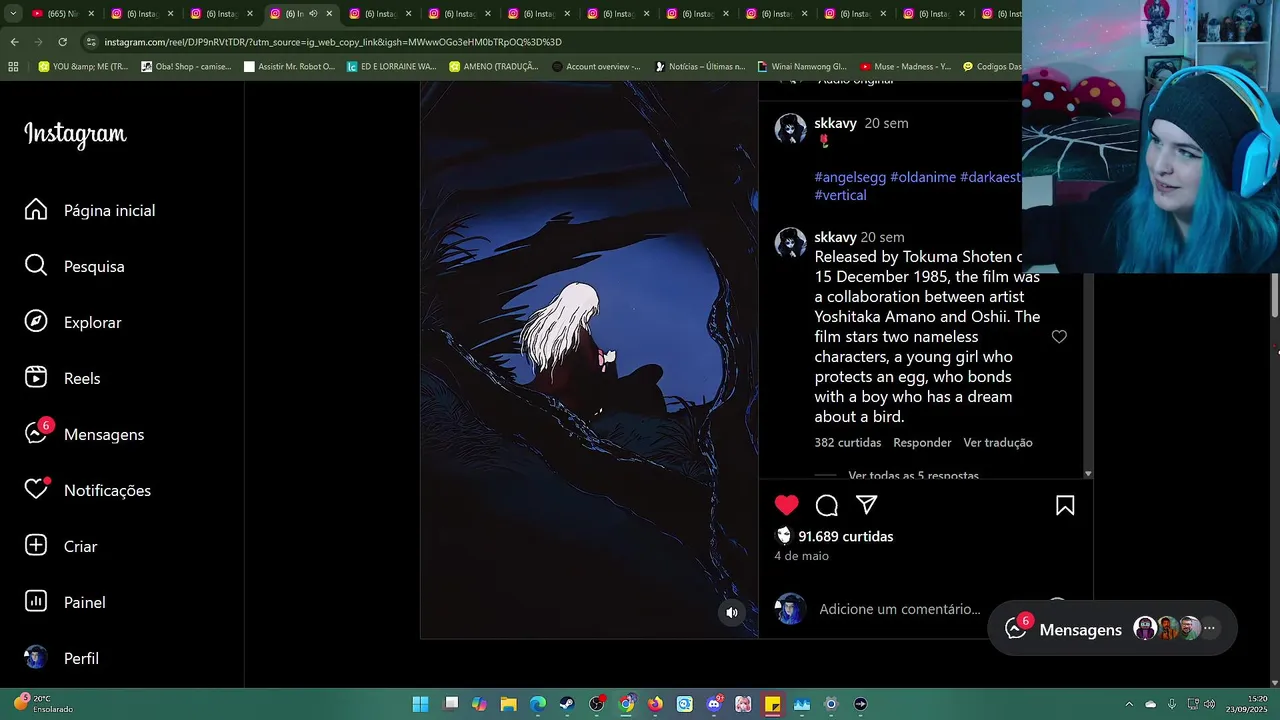This screenshot has width=1280, height=720.
Task: Open the Windows Start menu
Action: (421, 704)
